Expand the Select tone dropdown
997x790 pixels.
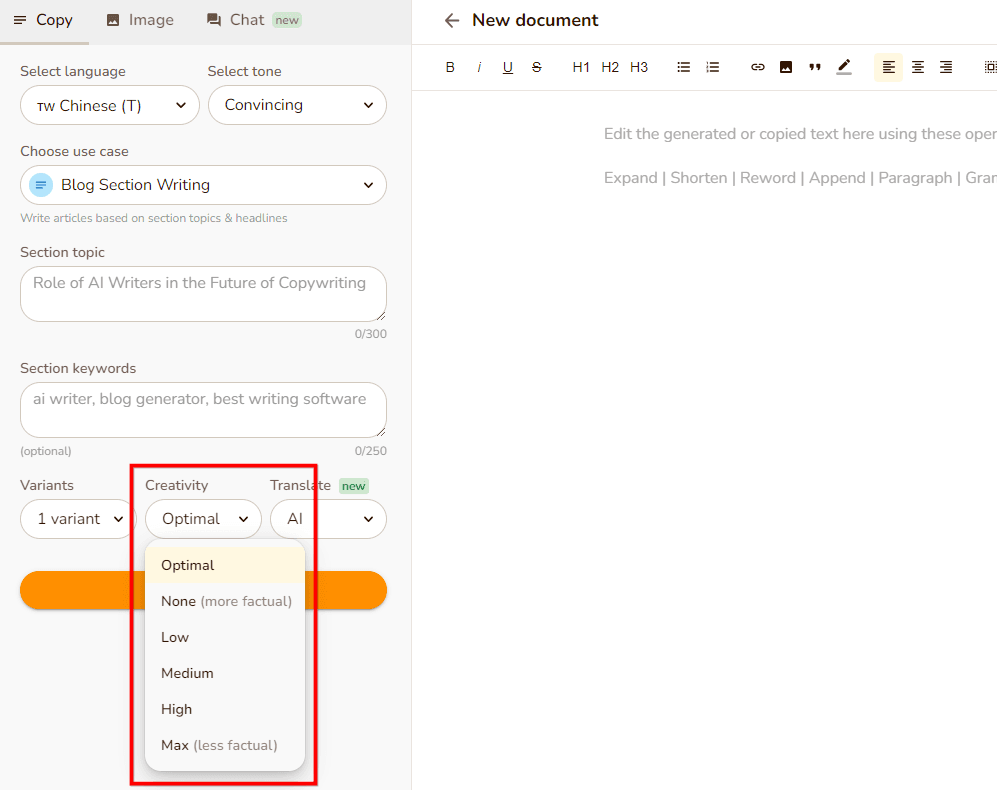297,105
